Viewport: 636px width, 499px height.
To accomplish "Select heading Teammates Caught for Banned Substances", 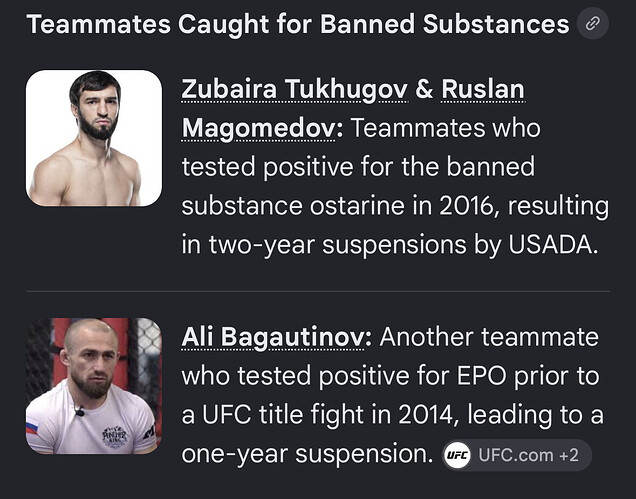I will pyautogui.click(x=298, y=24).
